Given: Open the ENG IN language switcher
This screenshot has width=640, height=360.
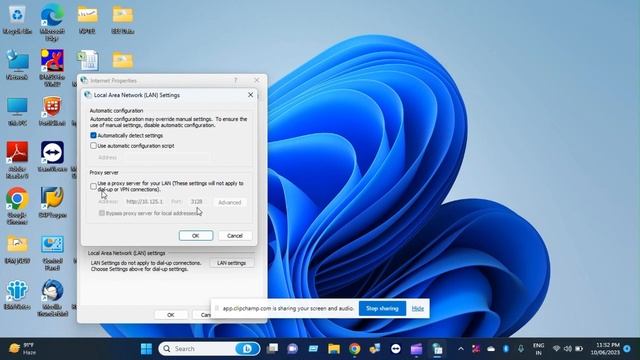Looking at the screenshot, I should pos(538,349).
